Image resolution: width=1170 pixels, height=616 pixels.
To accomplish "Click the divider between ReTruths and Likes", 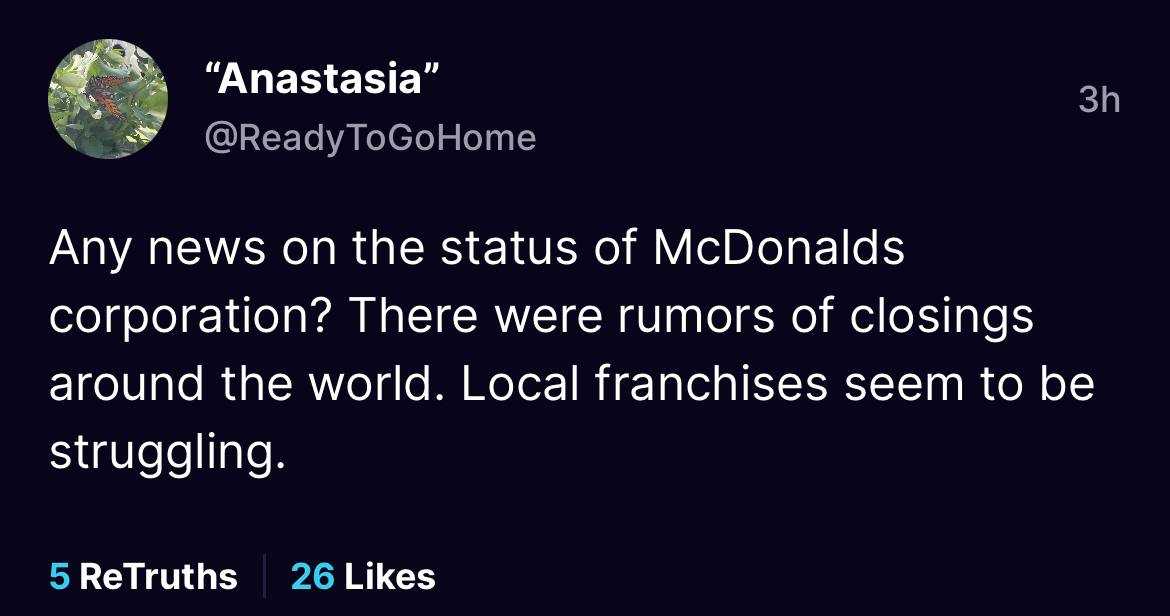I will [x=264, y=576].
